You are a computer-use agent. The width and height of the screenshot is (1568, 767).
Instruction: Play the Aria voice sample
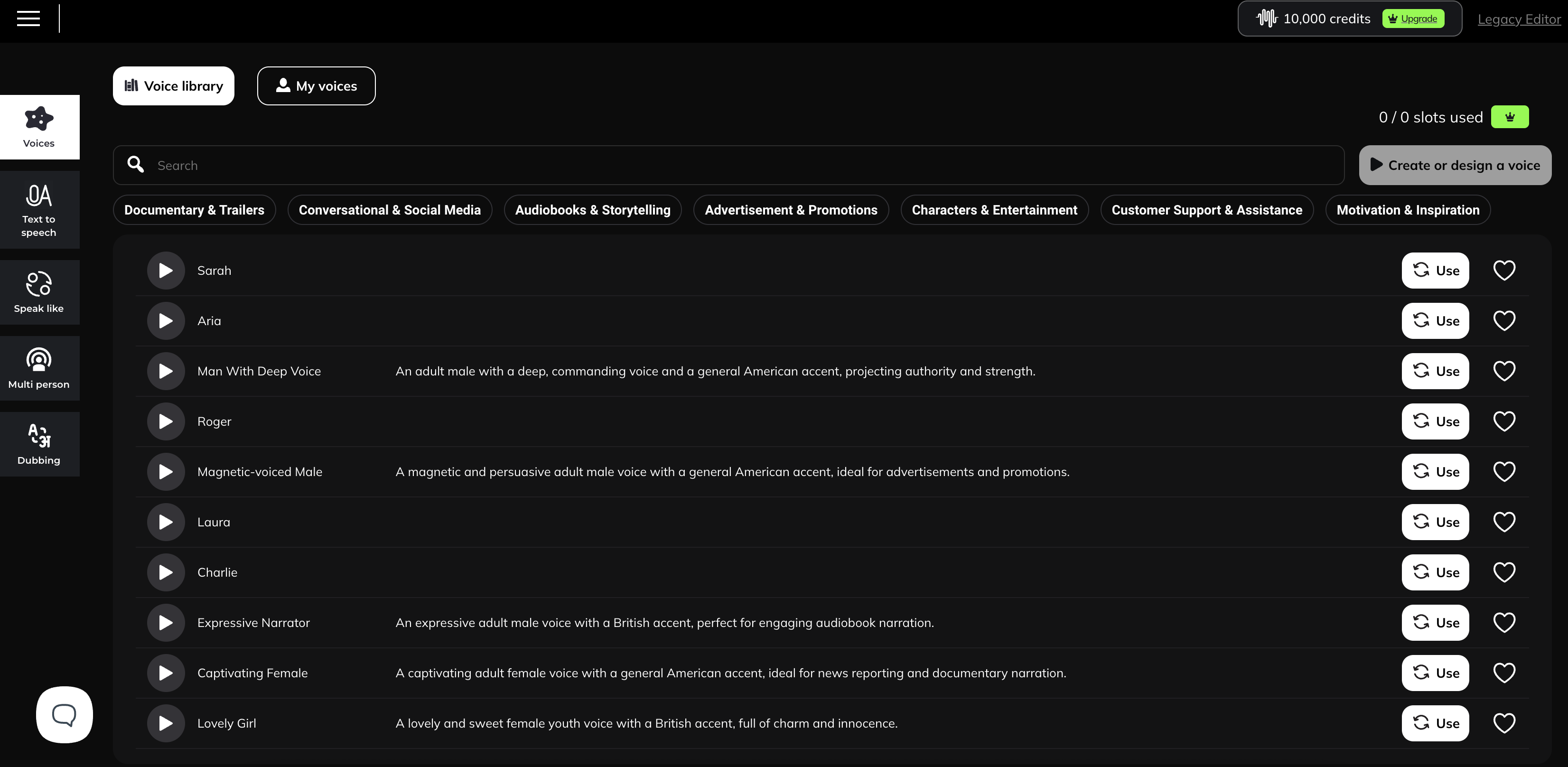tap(165, 321)
